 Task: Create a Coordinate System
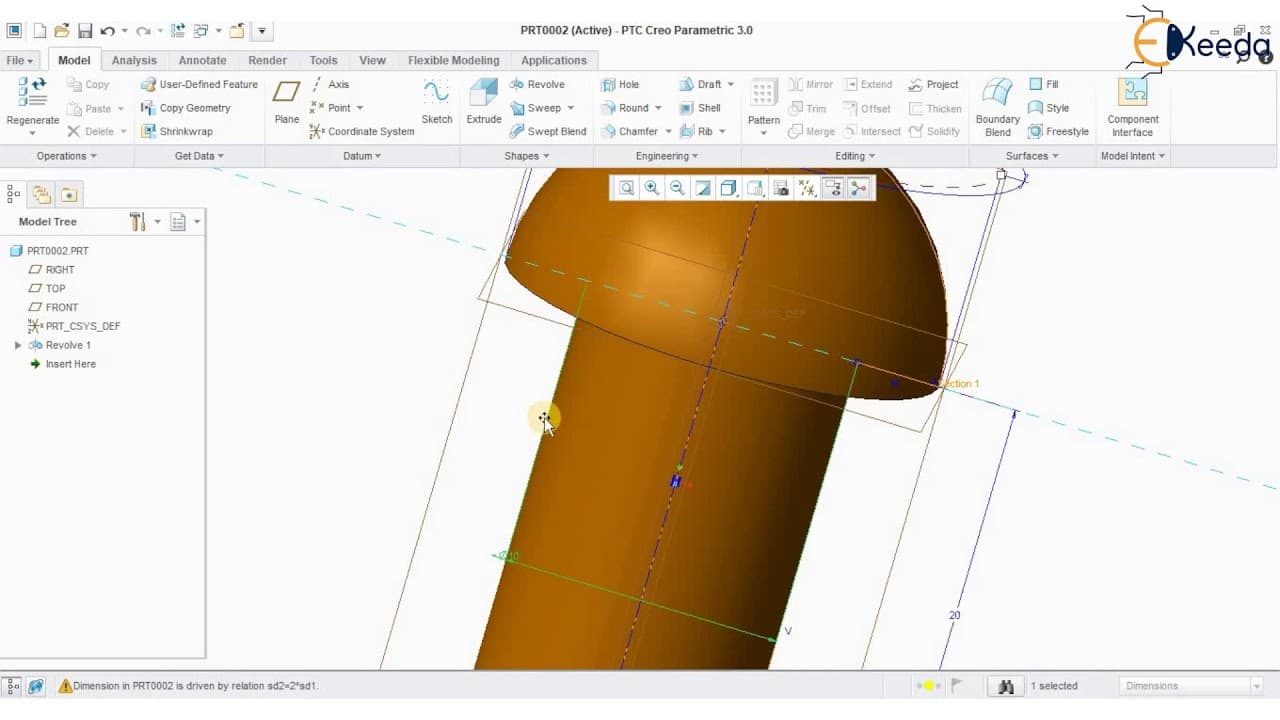pos(361,131)
